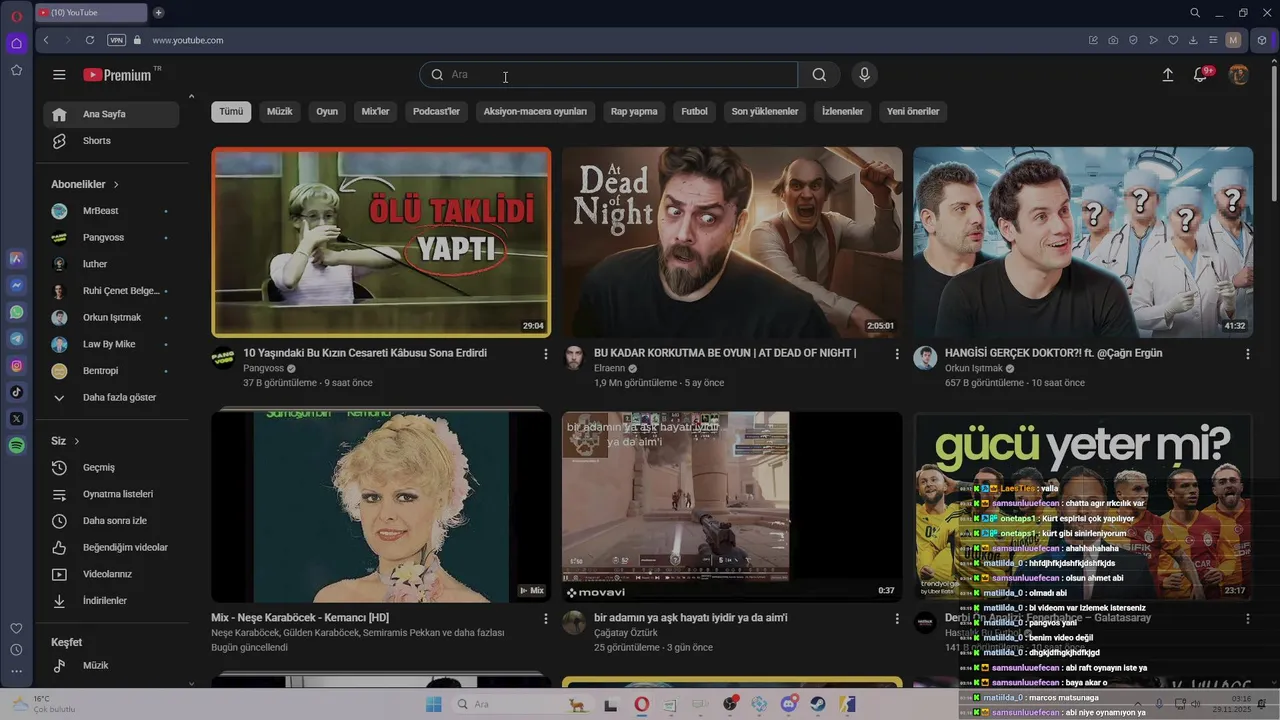Open Opera snapshot camera tool
The width and height of the screenshot is (1280, 720).
(1113, 40)
